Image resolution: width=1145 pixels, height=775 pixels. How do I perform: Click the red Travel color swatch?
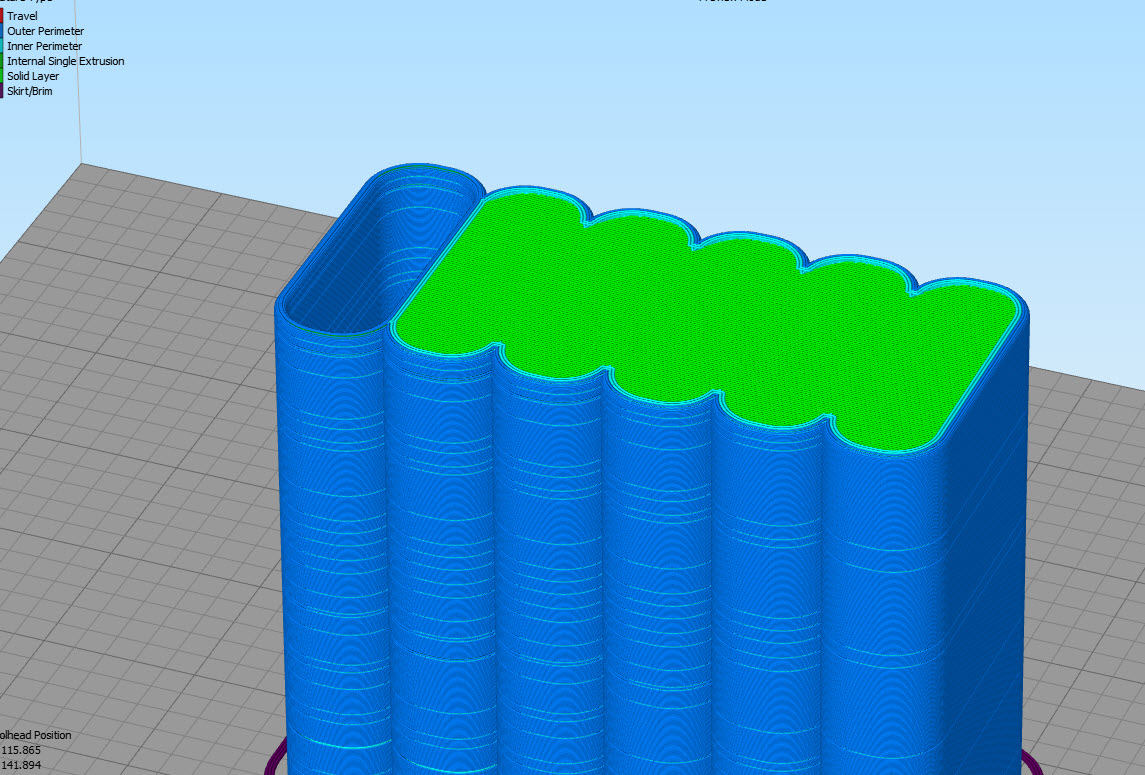click(1, 16)
